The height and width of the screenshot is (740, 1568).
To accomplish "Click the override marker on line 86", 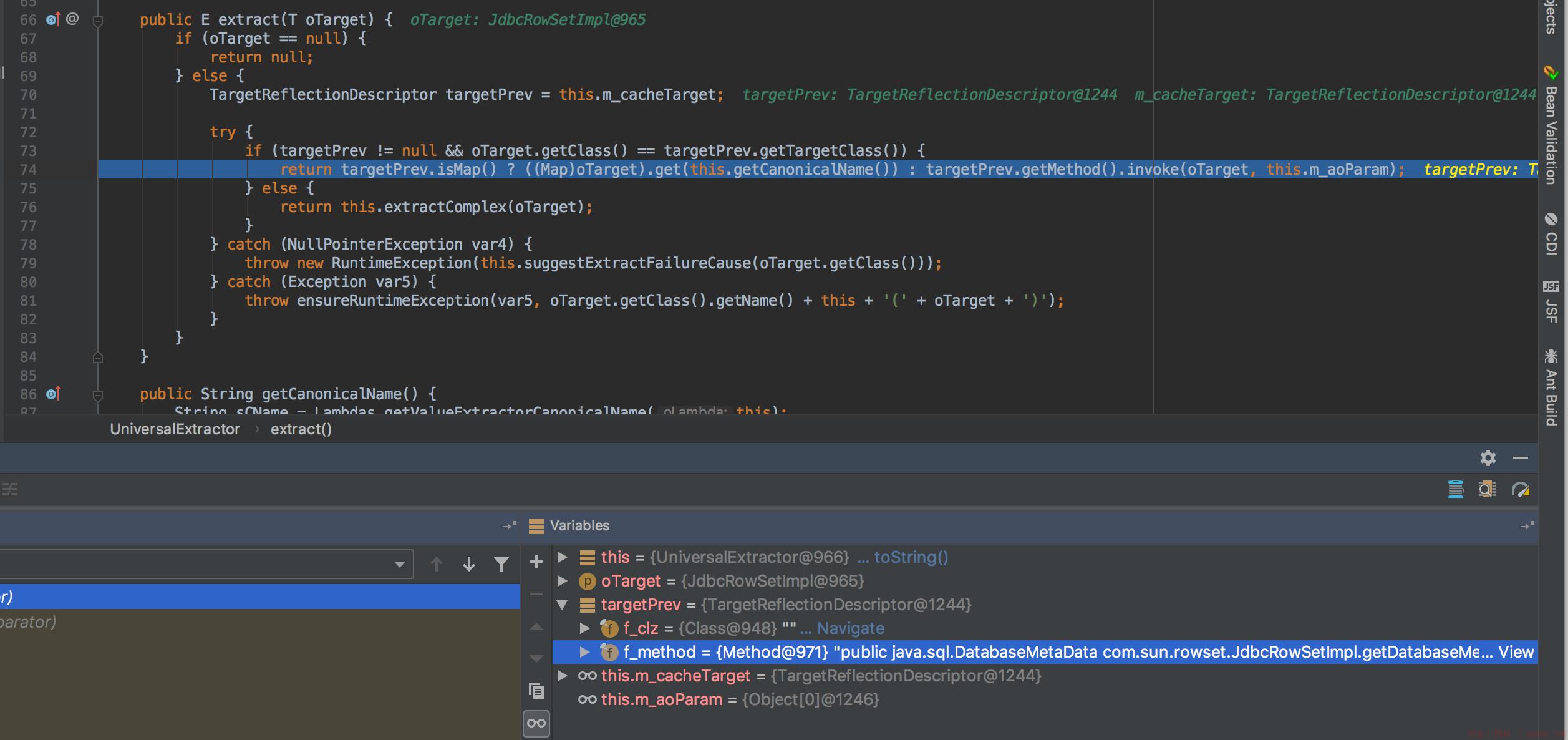I will click(x=53, y=394).
